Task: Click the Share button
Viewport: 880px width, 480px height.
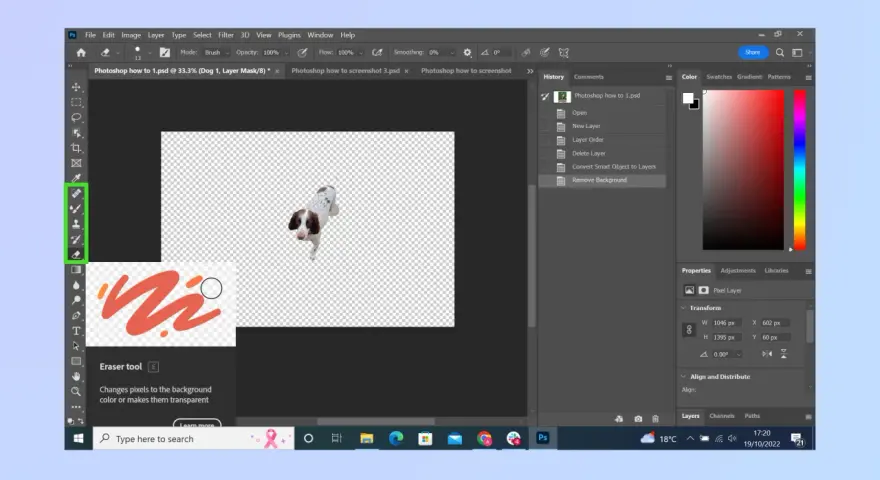Action: [x=753, y=52]
